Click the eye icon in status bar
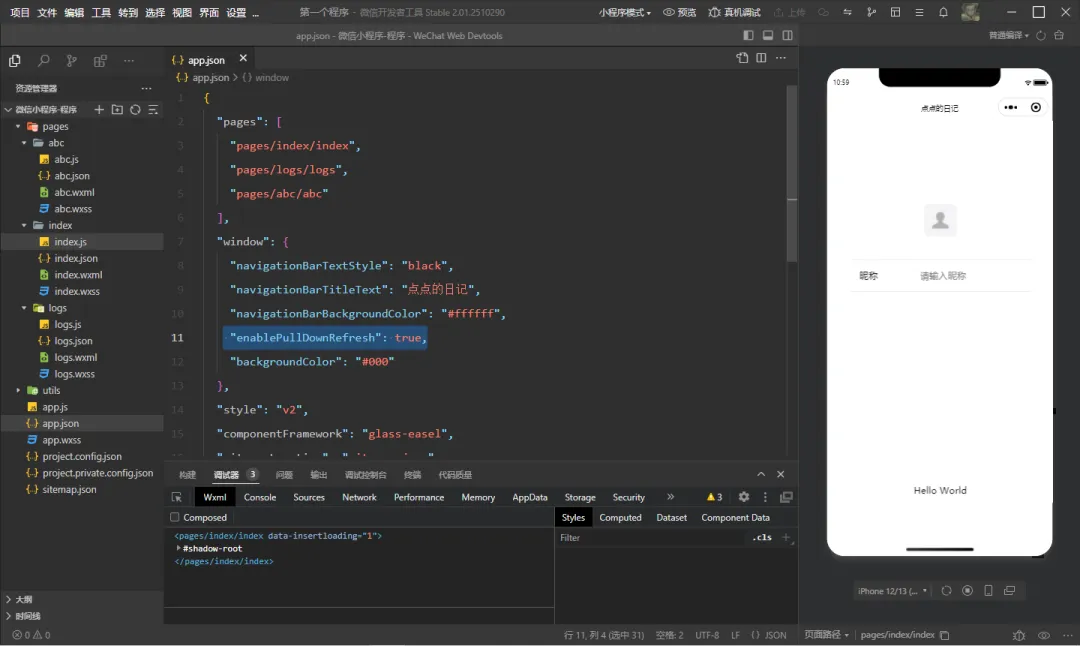 point(1043,635)
